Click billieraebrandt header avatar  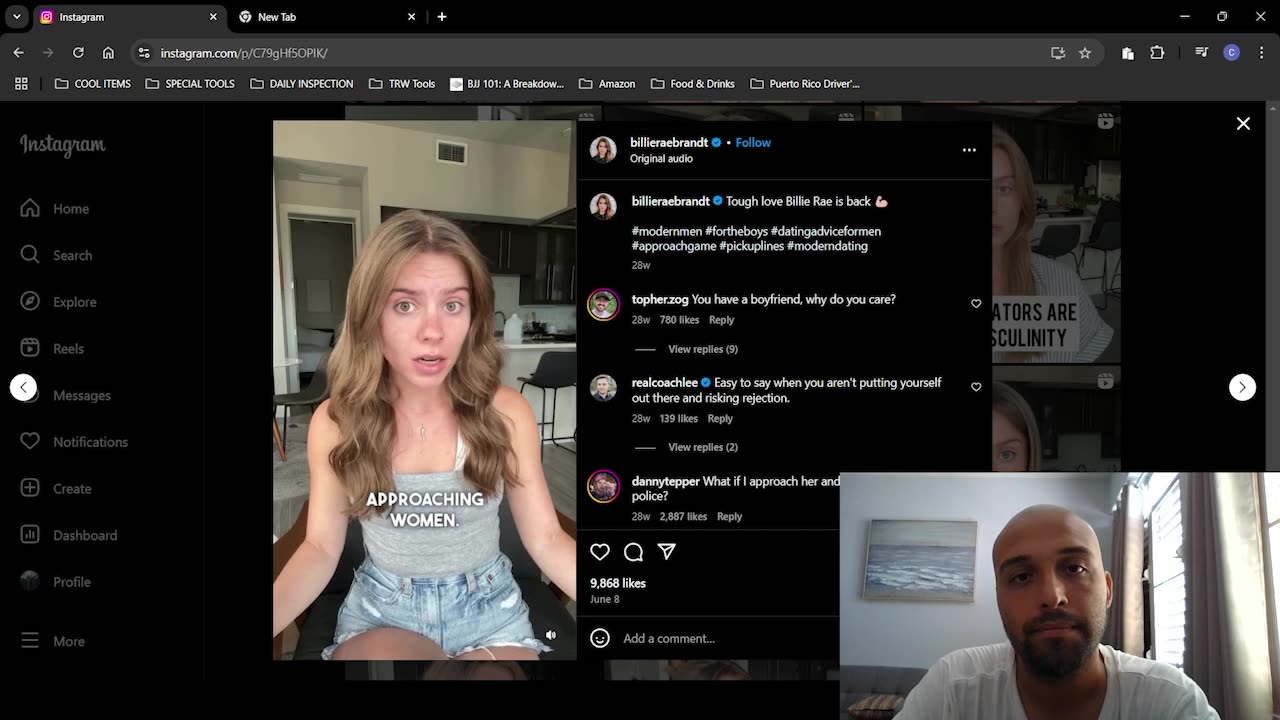pos(603,150)
